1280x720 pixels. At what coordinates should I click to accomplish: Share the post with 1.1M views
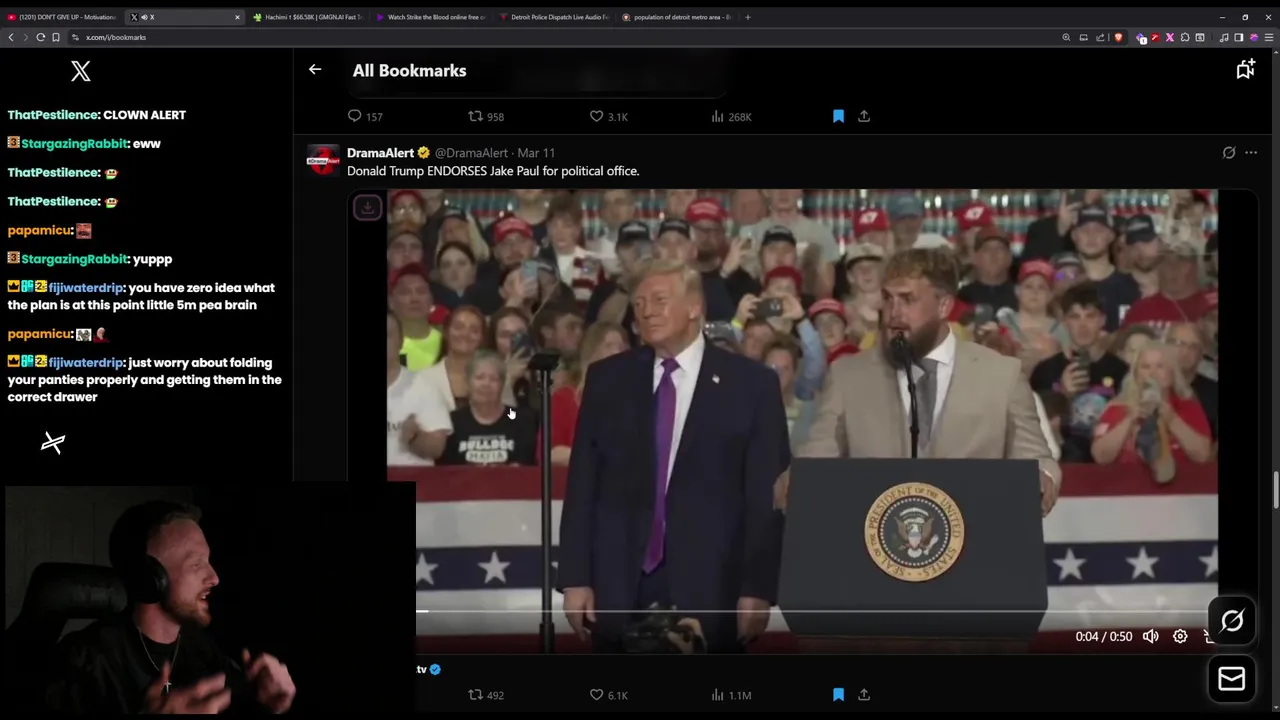(864, 695)
